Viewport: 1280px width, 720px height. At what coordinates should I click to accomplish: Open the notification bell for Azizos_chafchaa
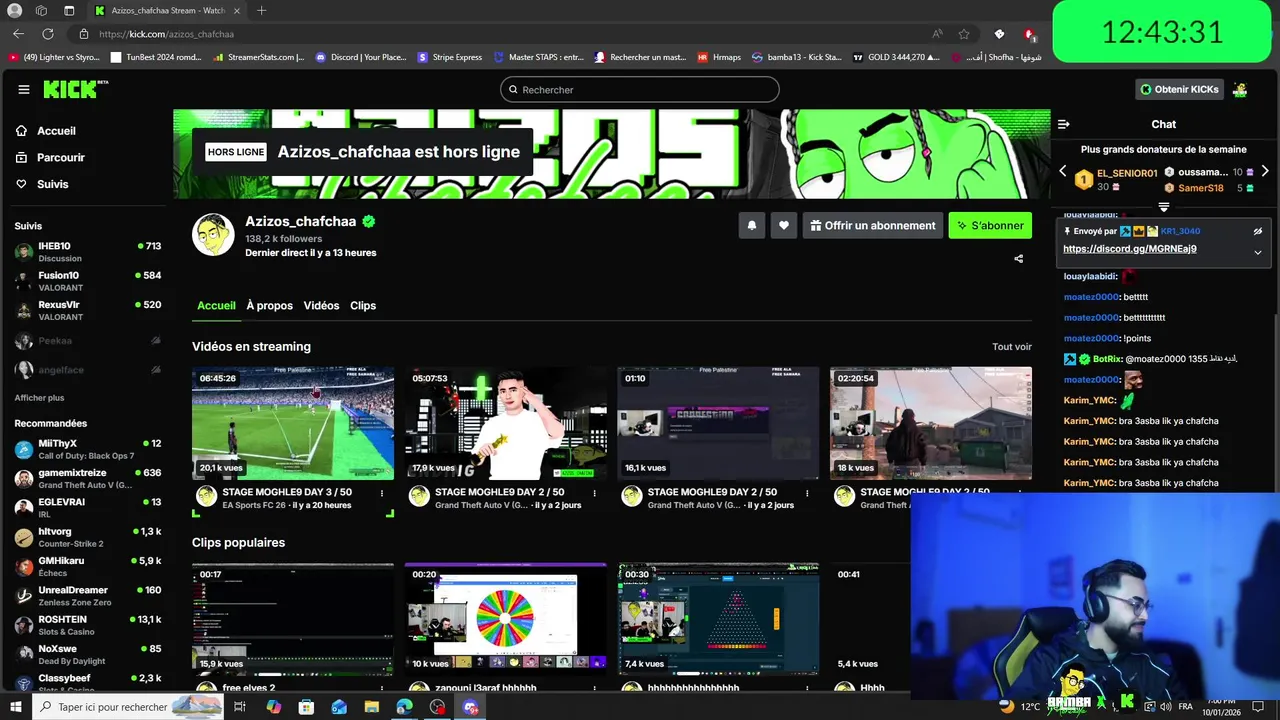coord(752,225)
